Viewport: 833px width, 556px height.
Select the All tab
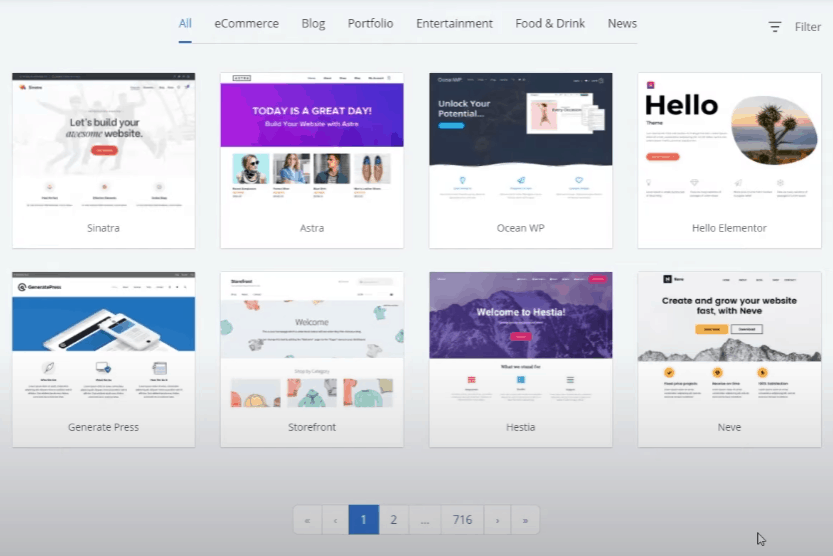coord(185,23)
